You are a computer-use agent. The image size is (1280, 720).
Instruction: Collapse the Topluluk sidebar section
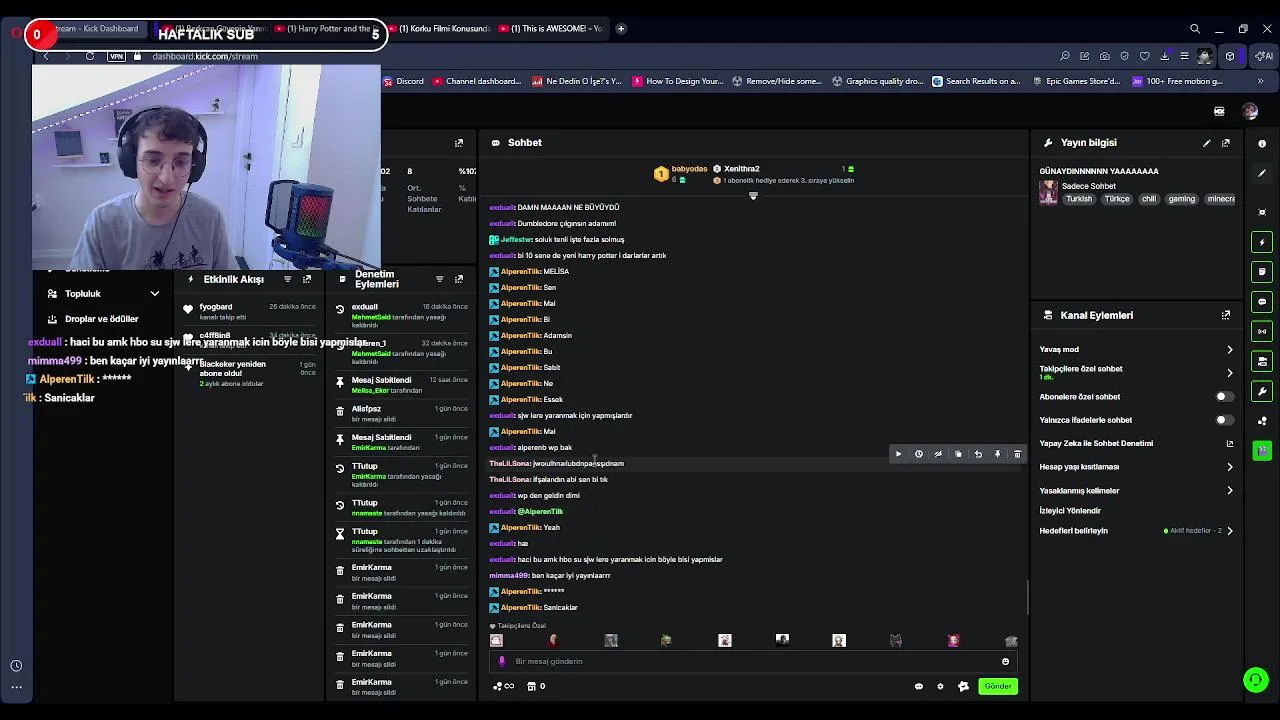[155, 294]
